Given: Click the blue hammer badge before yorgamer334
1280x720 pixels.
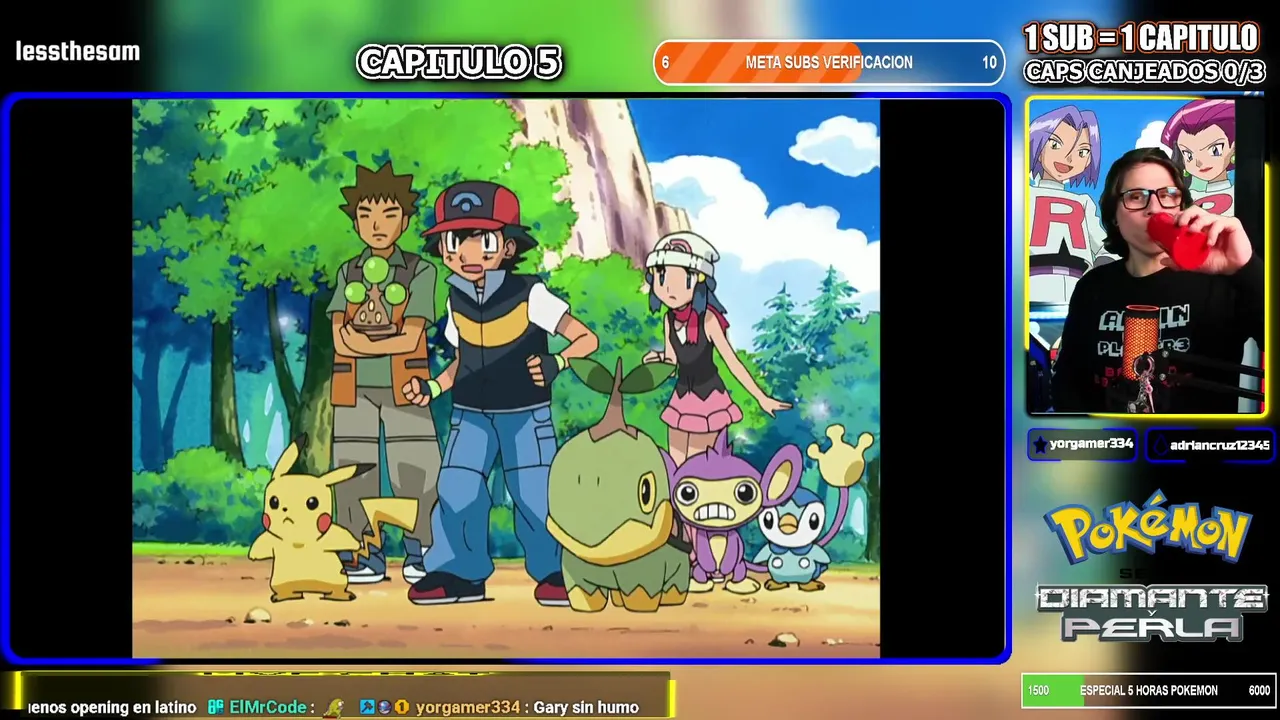Looking at the screenshot, I should pos(367,707).
